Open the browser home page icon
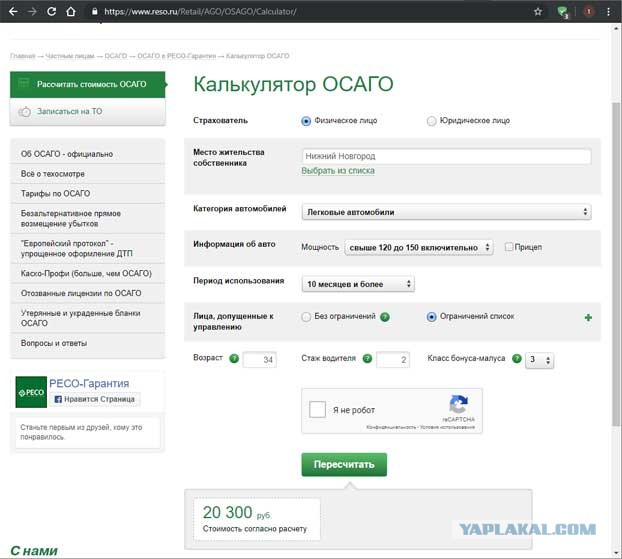 pos(71,12)
